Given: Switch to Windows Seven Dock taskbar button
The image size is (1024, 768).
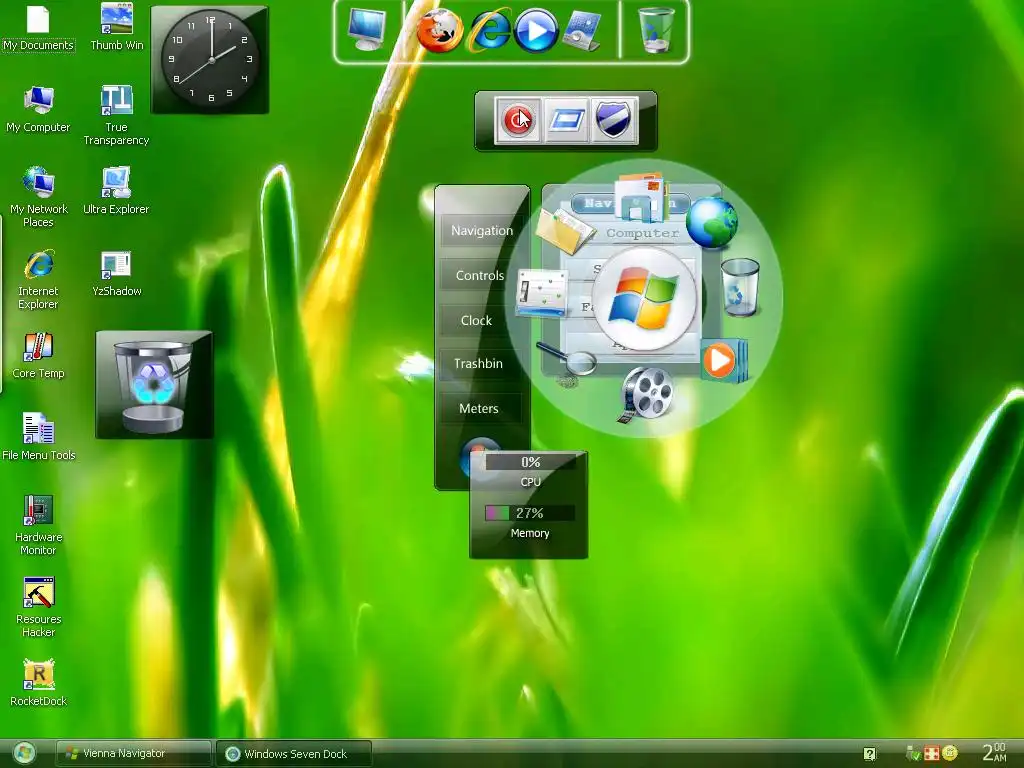Looking at the screenshot, I should 294,754.
